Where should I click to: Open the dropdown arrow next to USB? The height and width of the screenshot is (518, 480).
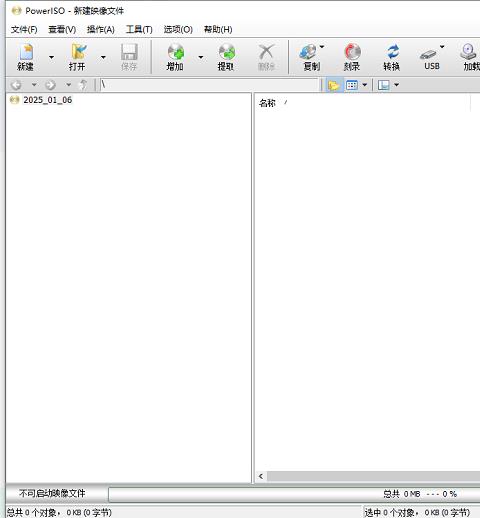[442, 47]
